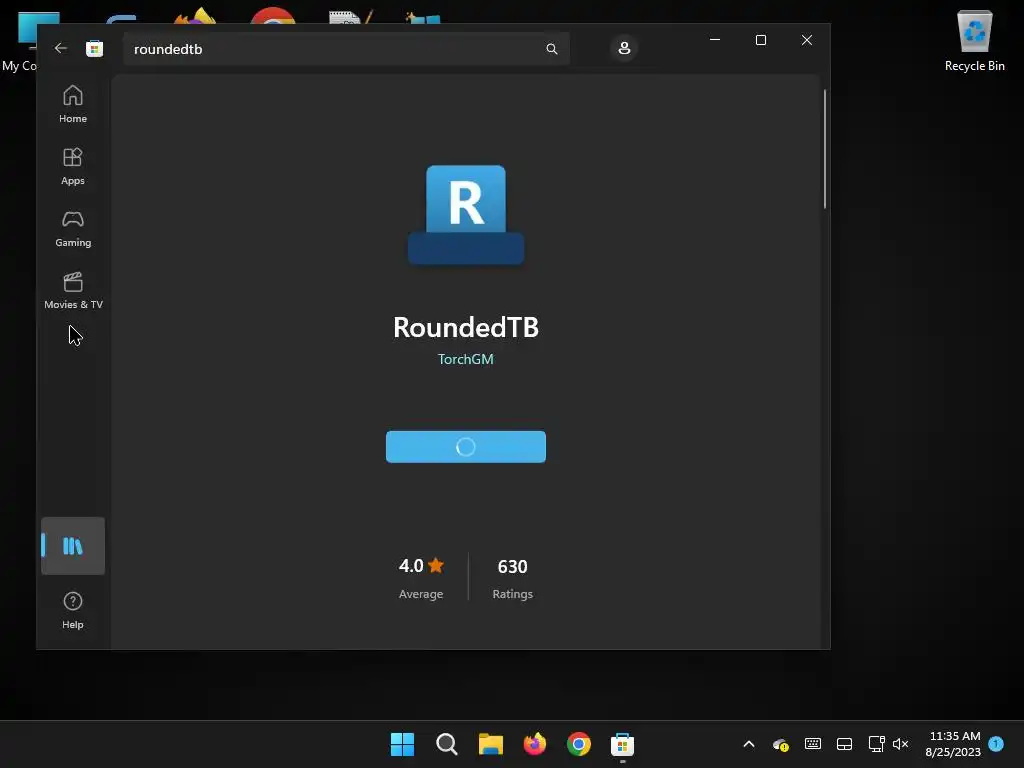The image size is (1024, 768).
Task: Launch Google Chrome from the taskbar
Action: pos(579,744)
